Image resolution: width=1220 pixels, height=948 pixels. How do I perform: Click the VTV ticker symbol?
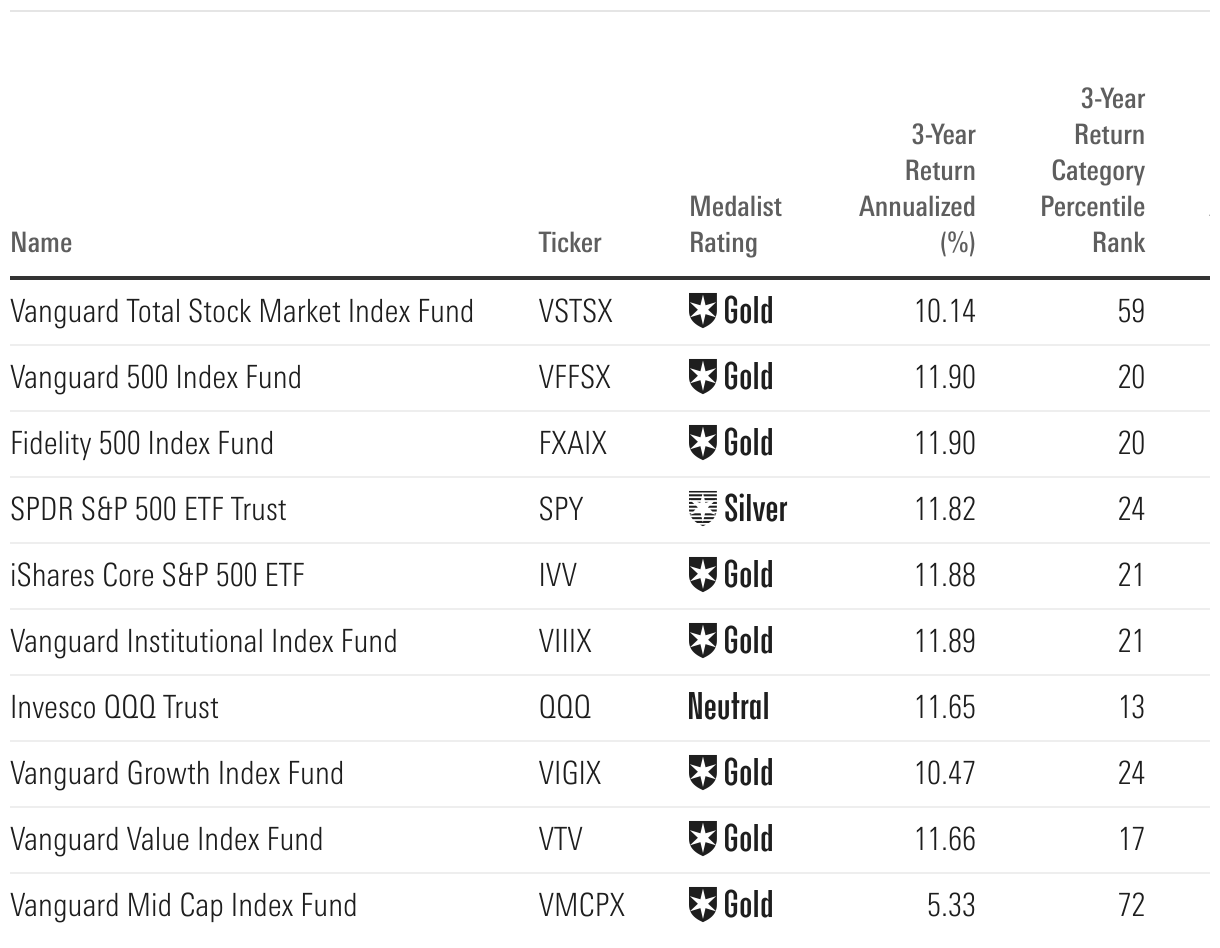click(x=560, y=839)
